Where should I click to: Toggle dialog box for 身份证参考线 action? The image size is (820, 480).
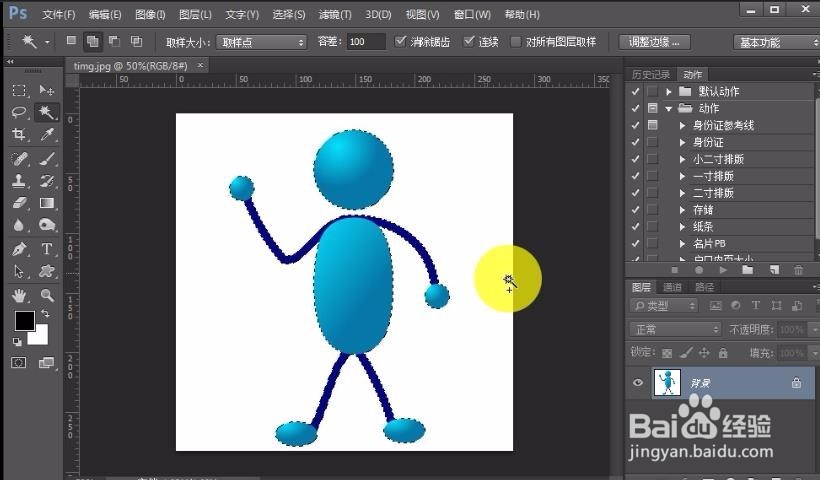pyautogui.click(x=652, y=125)
